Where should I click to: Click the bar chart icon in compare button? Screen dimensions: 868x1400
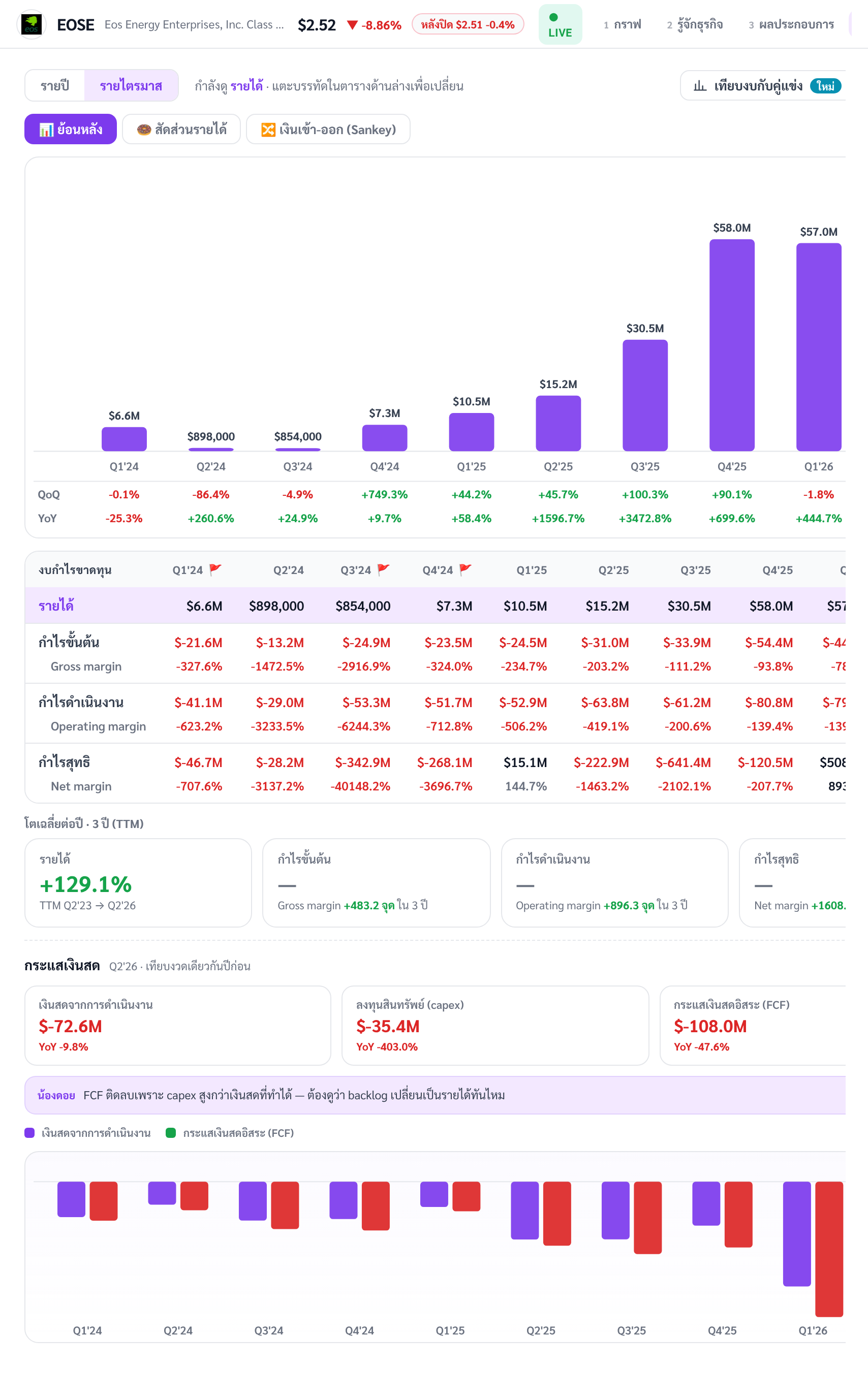[x=699, y=86]
